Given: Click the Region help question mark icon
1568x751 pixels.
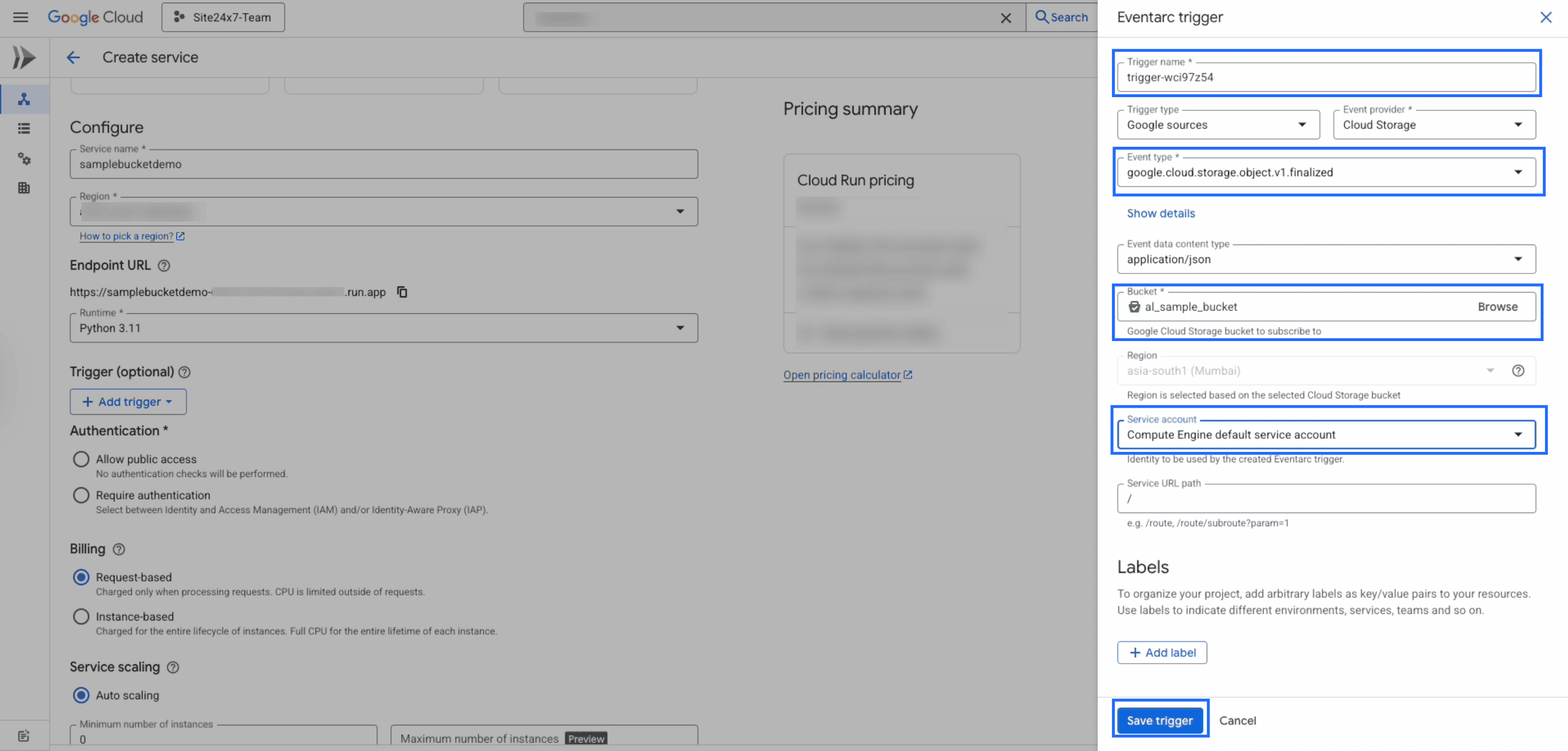Looking at the screenshot, I should click(1517, 371).
